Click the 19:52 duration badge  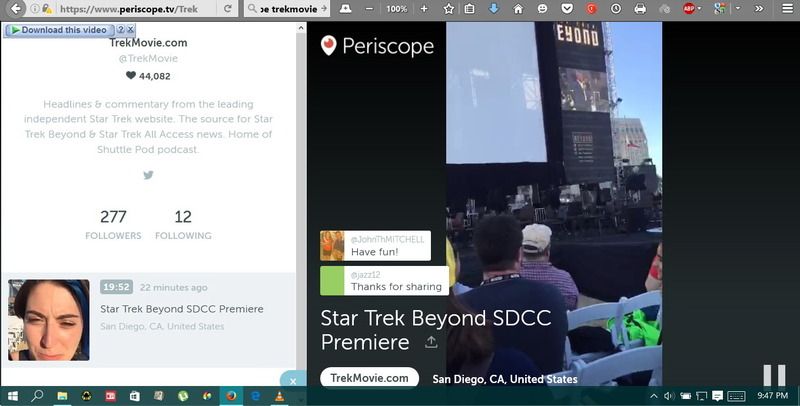(x=116, y=287)
